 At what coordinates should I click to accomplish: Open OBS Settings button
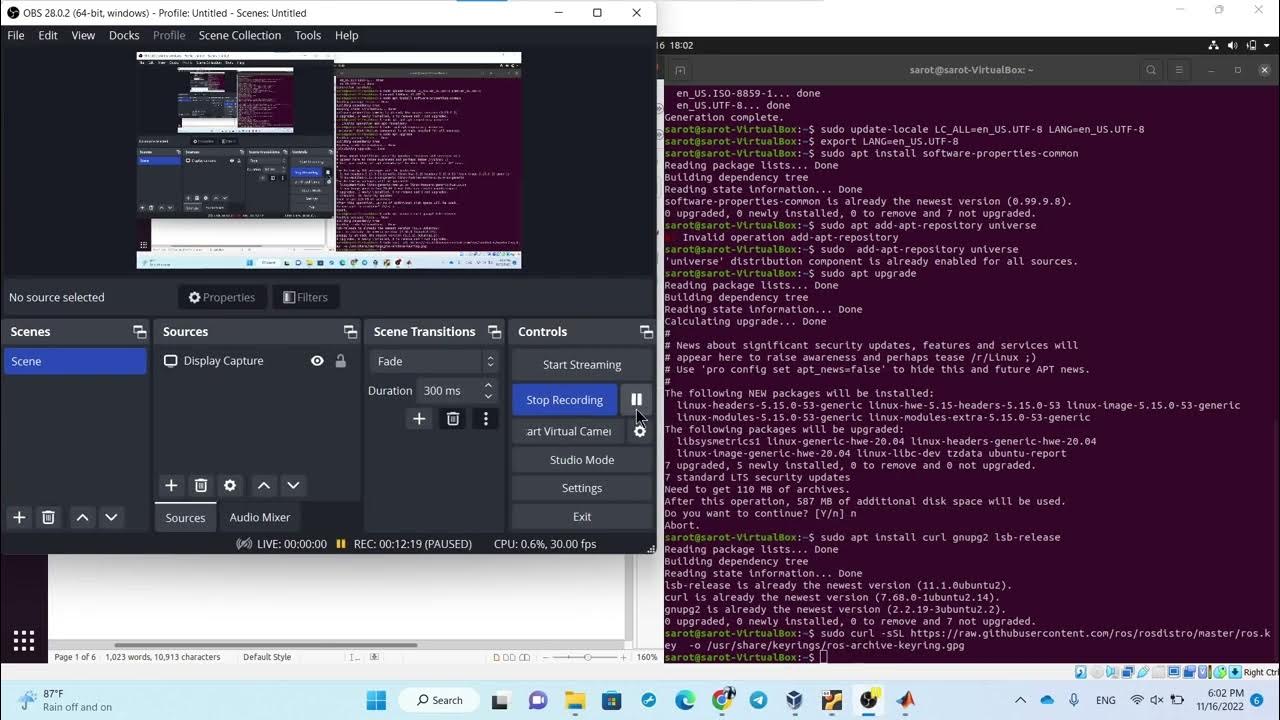pos(582,488)
